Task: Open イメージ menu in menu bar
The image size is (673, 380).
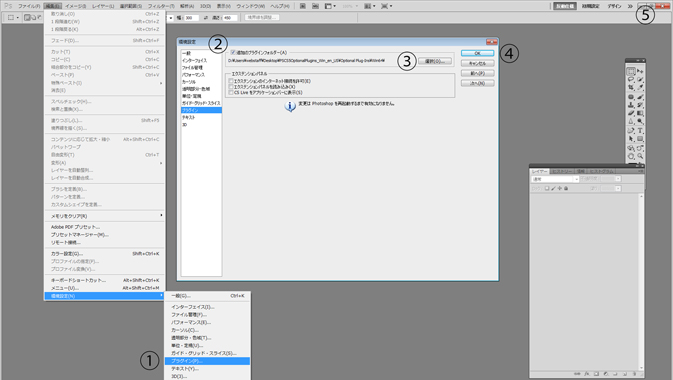Action: click(x=75, y=6)
